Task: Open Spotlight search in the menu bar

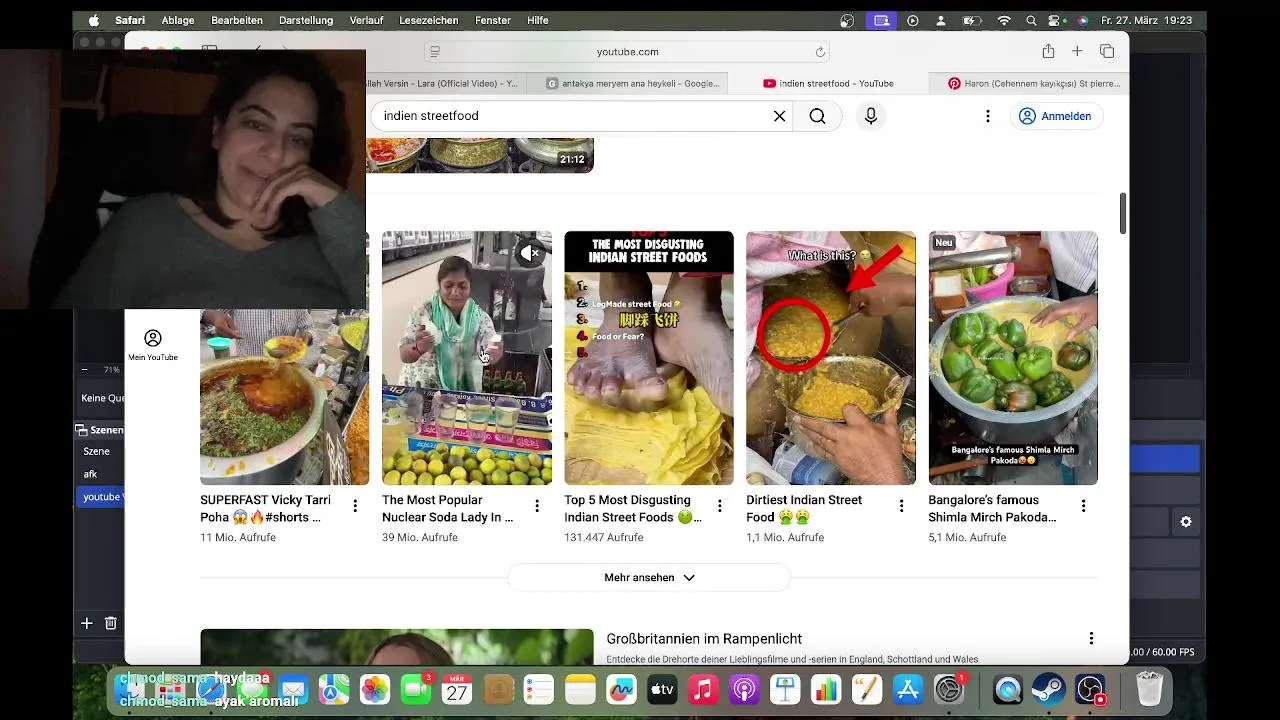Action: tap(1031, 20)
